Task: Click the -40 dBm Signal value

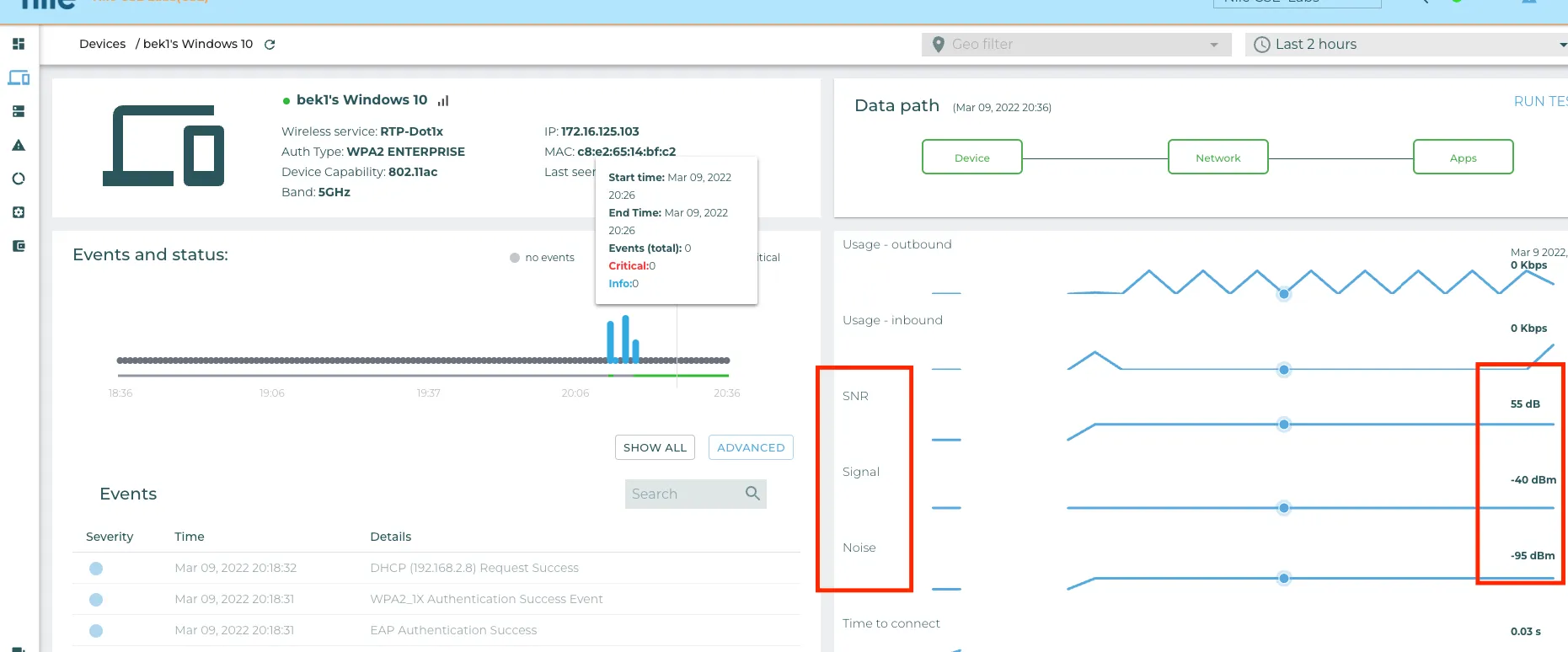Action: point(1533,480)
